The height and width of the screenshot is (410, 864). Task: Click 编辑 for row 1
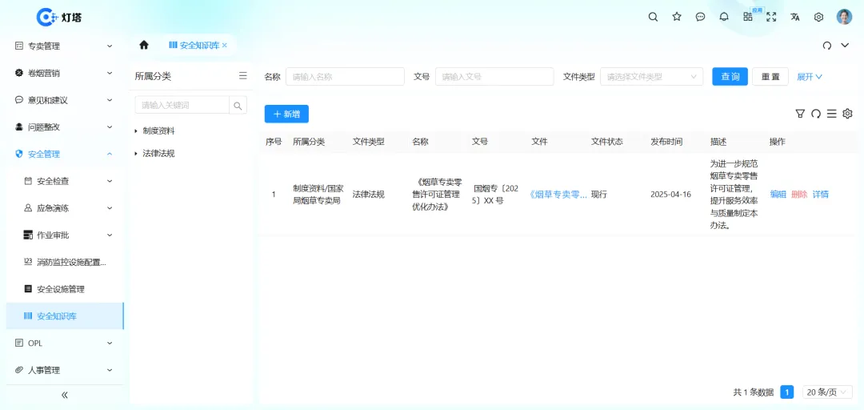777,195
